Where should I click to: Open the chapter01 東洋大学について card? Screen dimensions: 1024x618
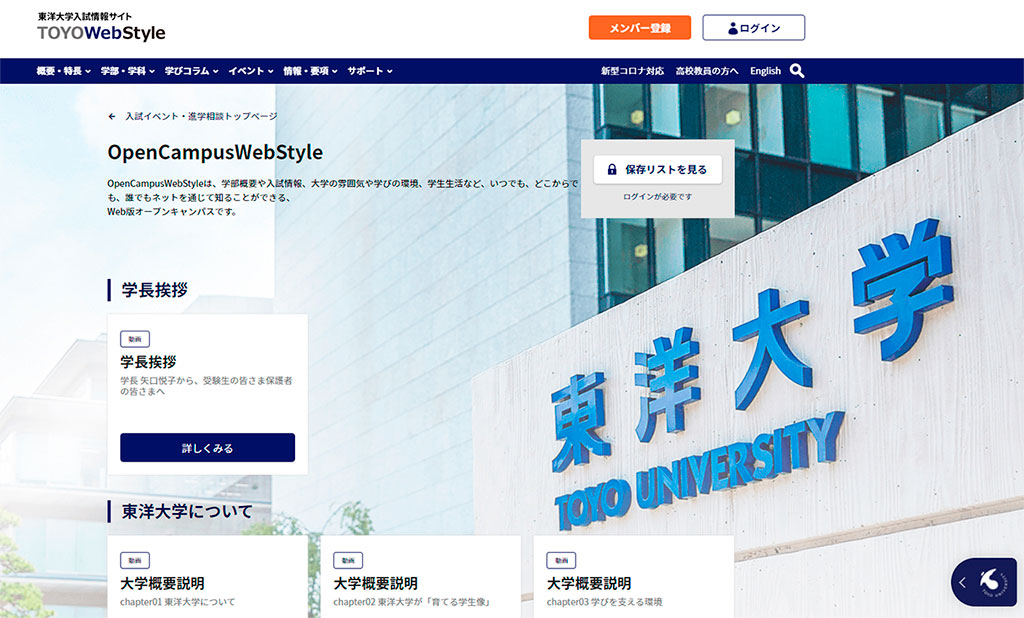[x=208, y=577]
